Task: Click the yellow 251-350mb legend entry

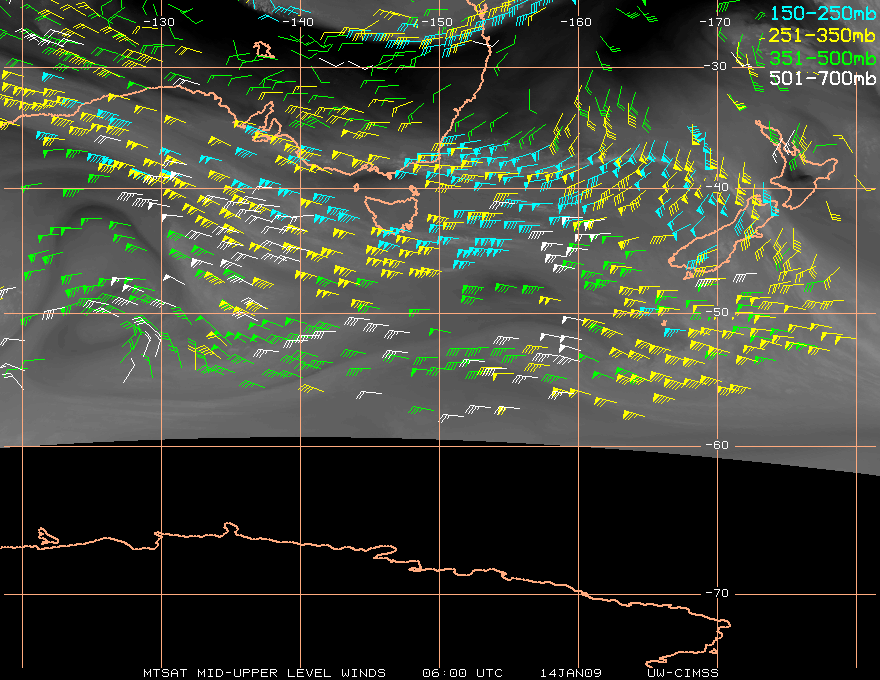Action: click(822, 35)
